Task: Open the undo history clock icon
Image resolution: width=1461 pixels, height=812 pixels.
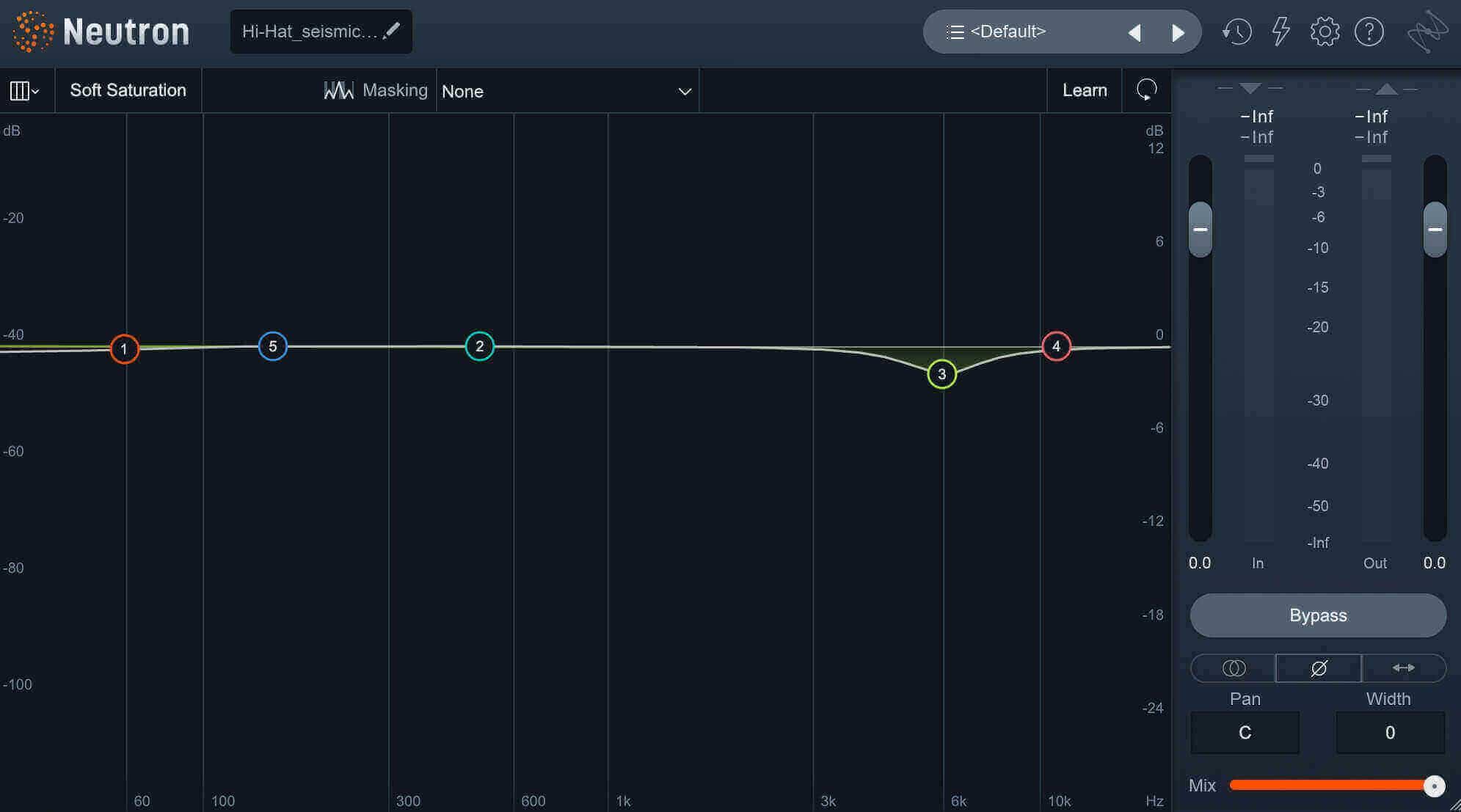Action: [1236, 32]
